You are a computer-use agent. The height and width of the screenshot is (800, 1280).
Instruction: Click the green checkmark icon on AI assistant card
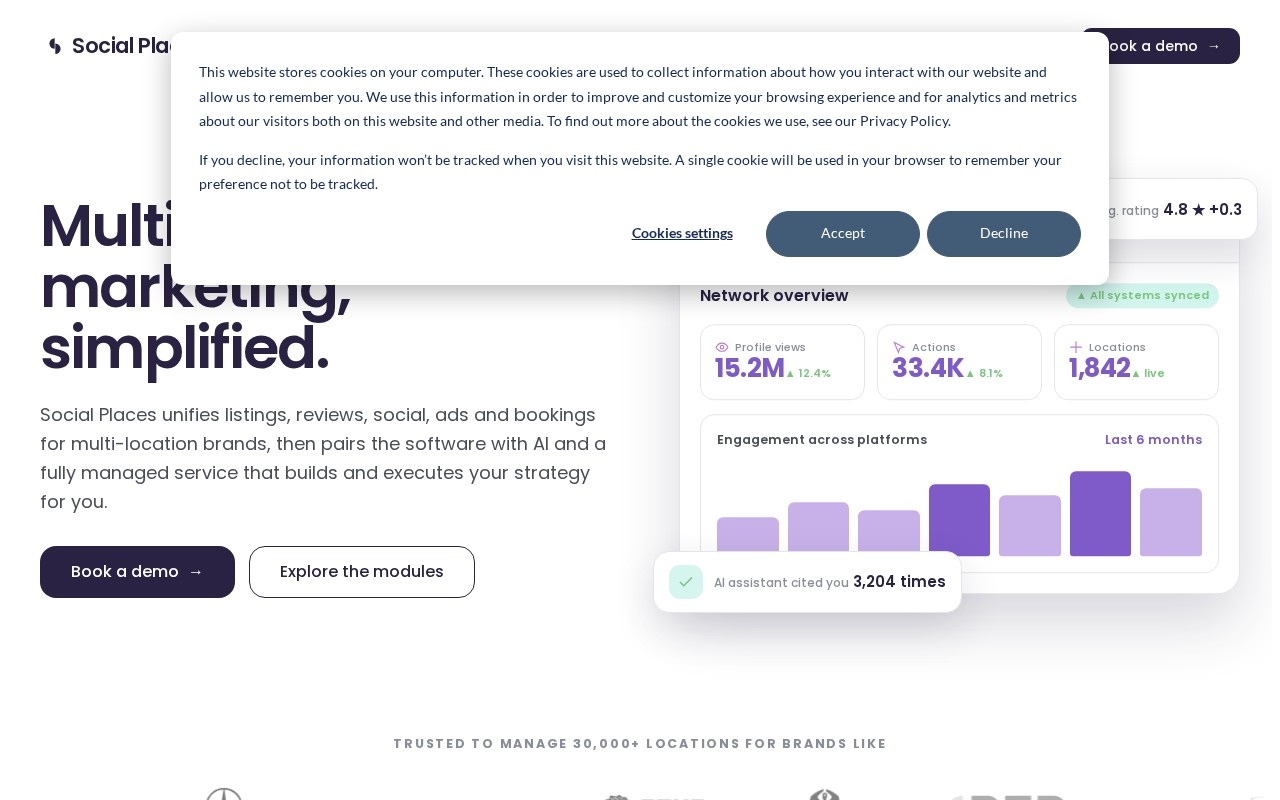tap(686, 582)
